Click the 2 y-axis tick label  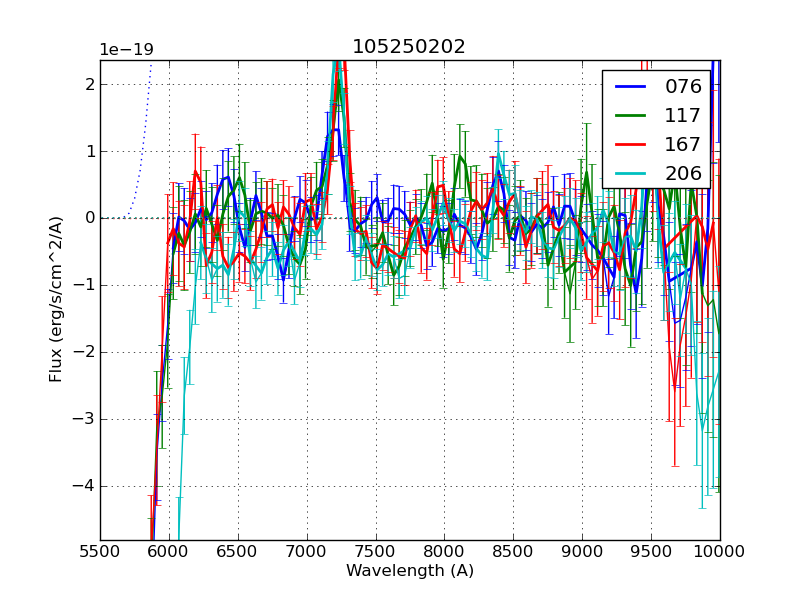[x=89, y=84]
